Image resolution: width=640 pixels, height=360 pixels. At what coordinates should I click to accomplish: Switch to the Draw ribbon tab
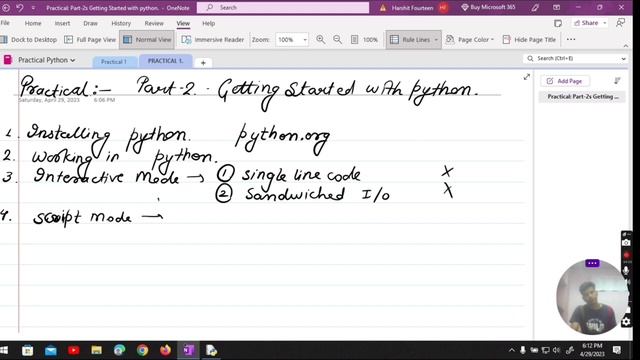[x=91, y=23]
